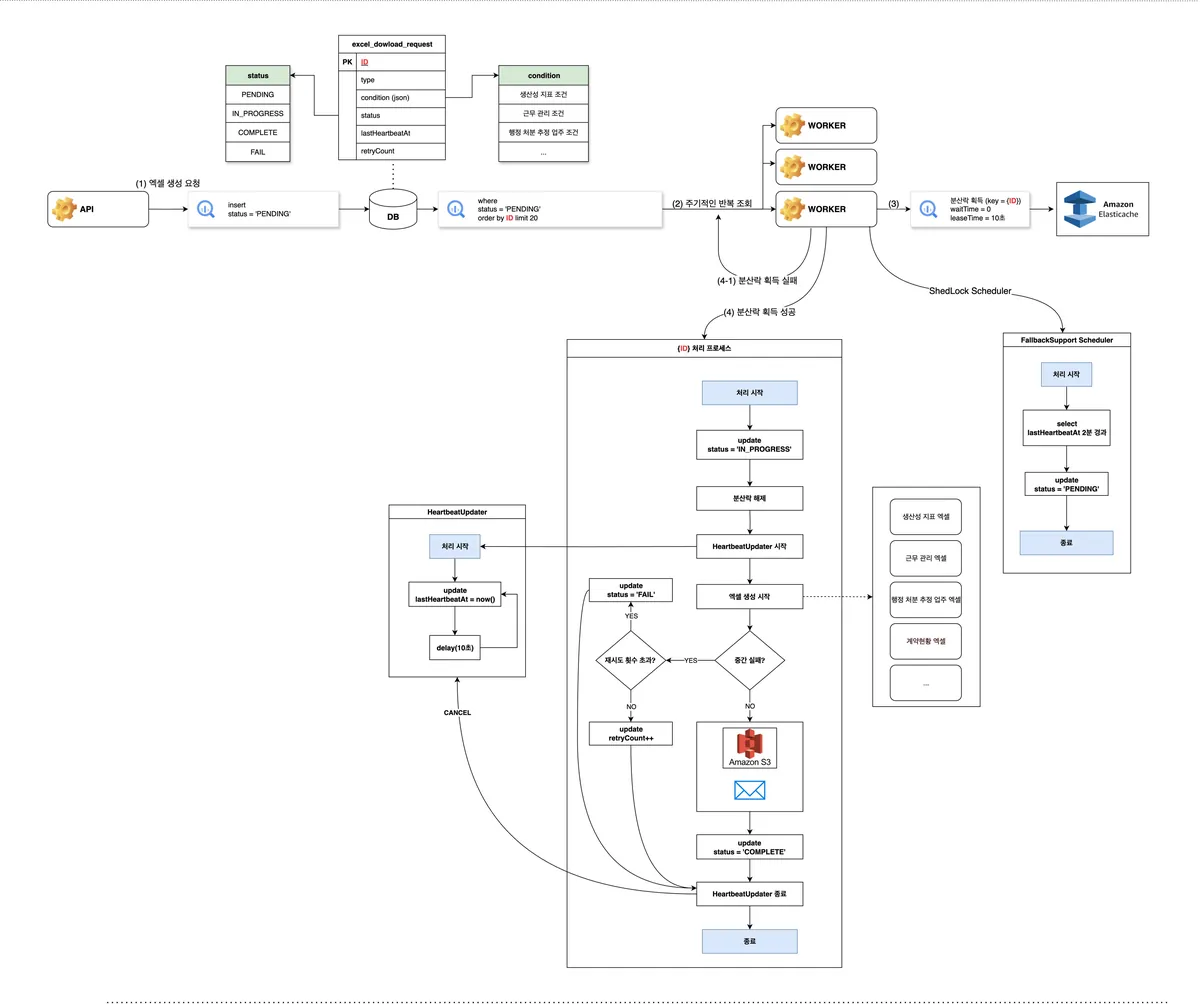
Task: Click the '중간 실패?' decision diamond
Action: (750, 661)
